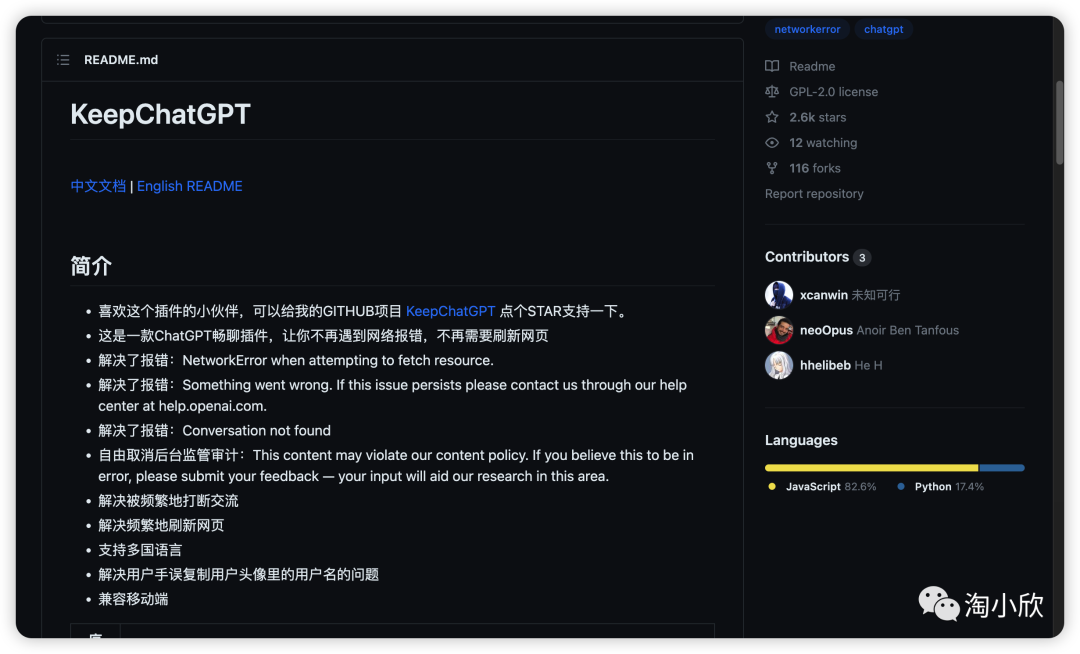Click the 解决用户手误复制 bullet
The width and height of the screenshot is (1080, 654).
[238, 574]
